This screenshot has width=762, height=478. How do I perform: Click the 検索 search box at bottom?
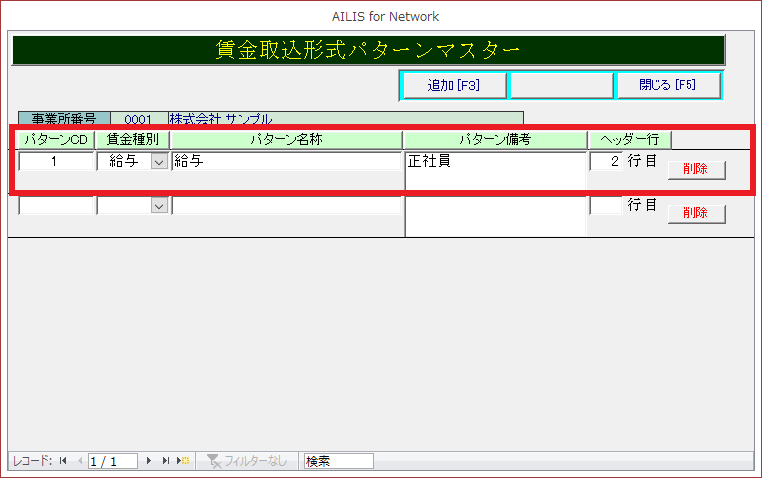pos(338,461)
